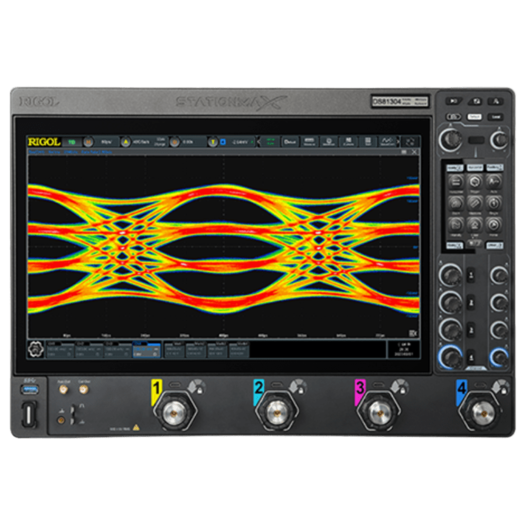Toggle the channel 2 key between knobs
The width and height of the screenshot is (520, 520).
point(471,303)
